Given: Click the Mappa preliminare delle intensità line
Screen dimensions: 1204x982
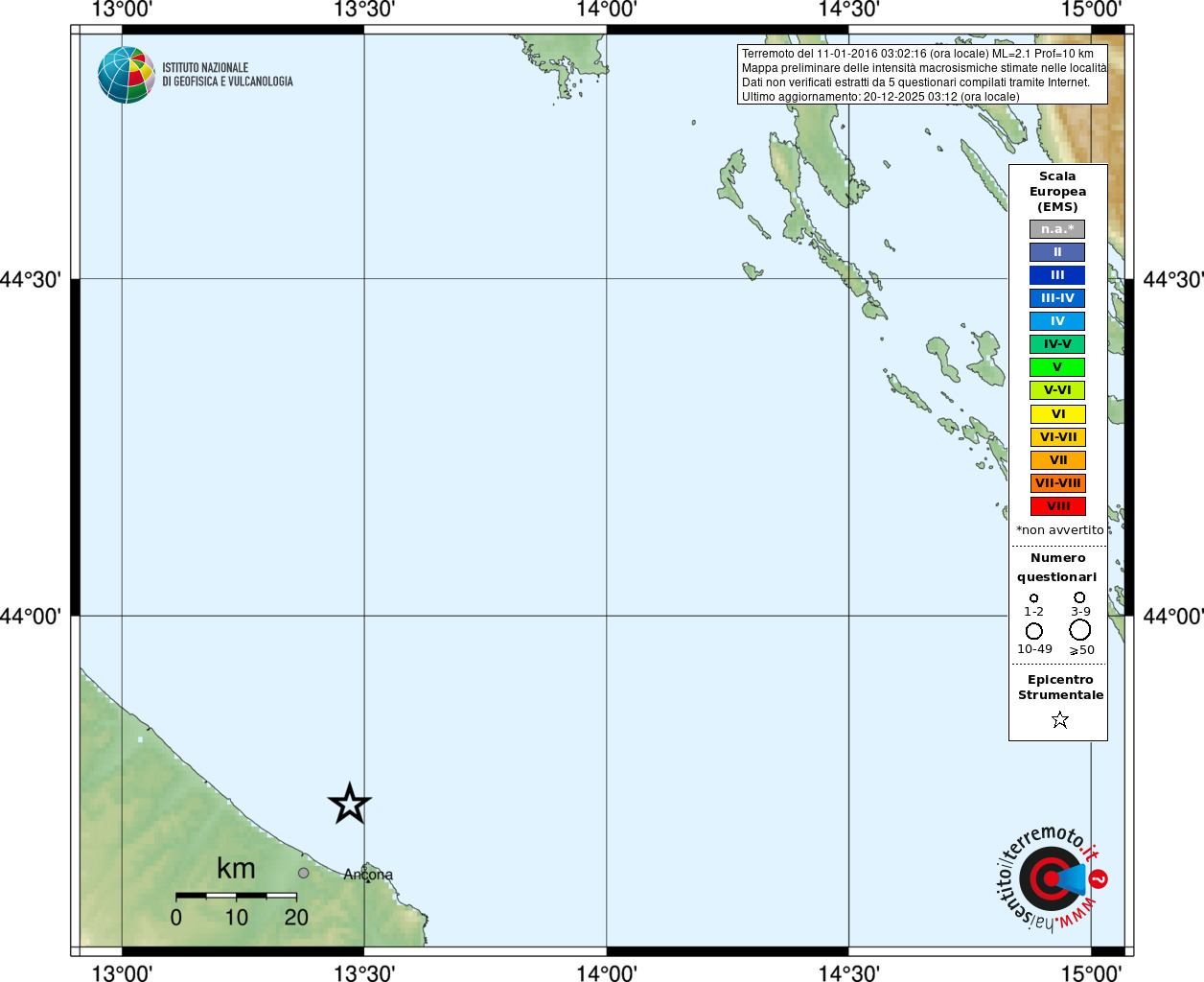Looking at the screenshot, I should 923,68.
